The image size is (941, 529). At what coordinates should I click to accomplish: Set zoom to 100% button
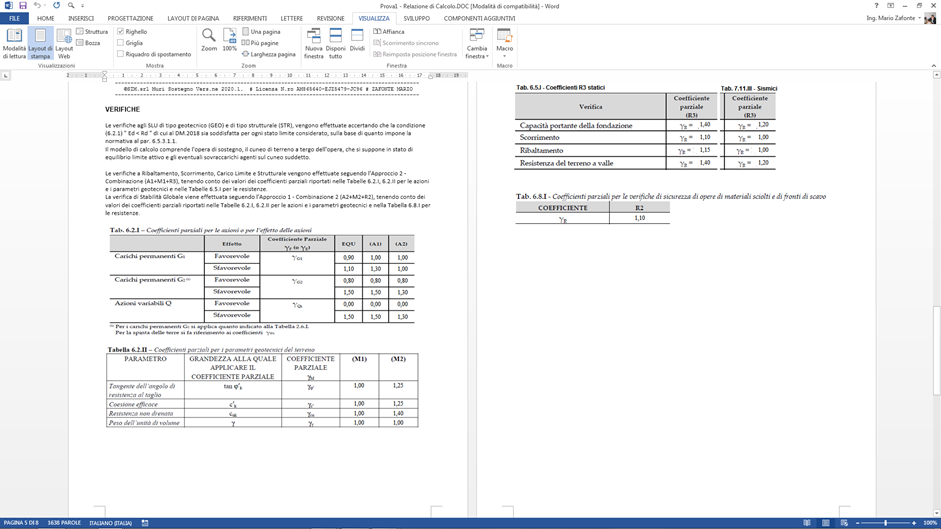(229, 40)
